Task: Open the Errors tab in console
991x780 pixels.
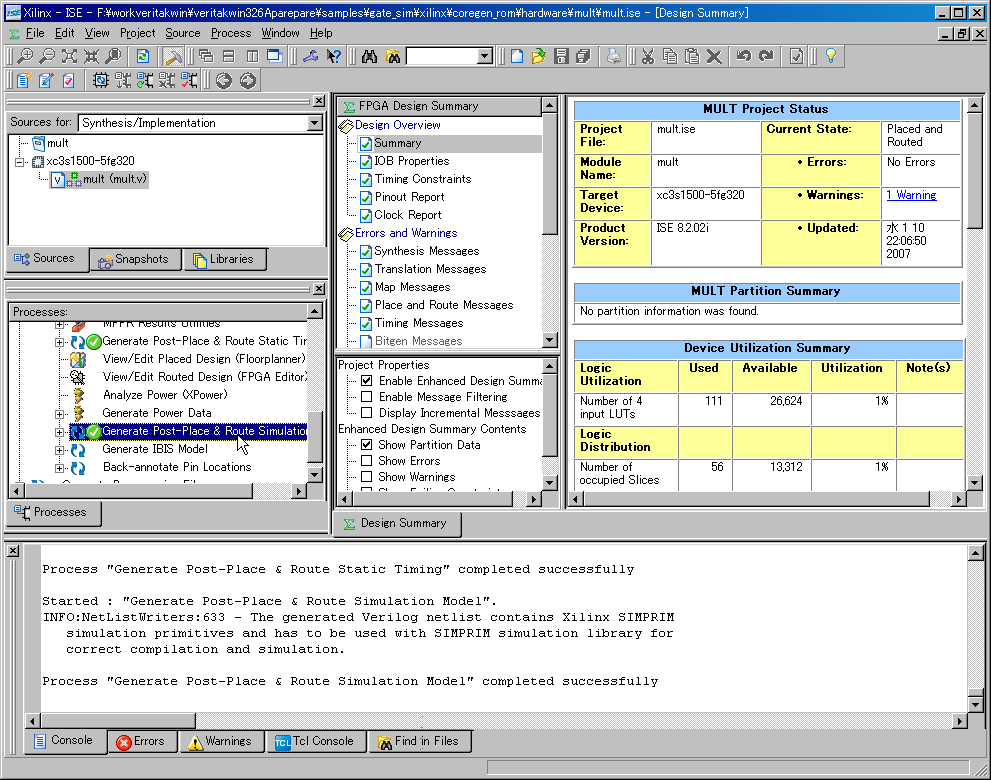Action: (x=142, y=741)
